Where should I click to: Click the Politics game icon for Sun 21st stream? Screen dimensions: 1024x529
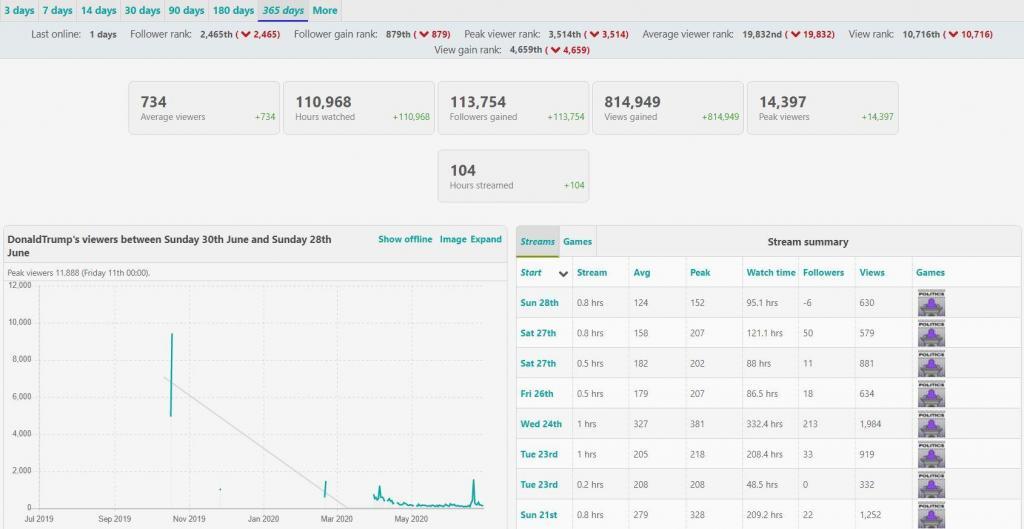tap(931, 514)
